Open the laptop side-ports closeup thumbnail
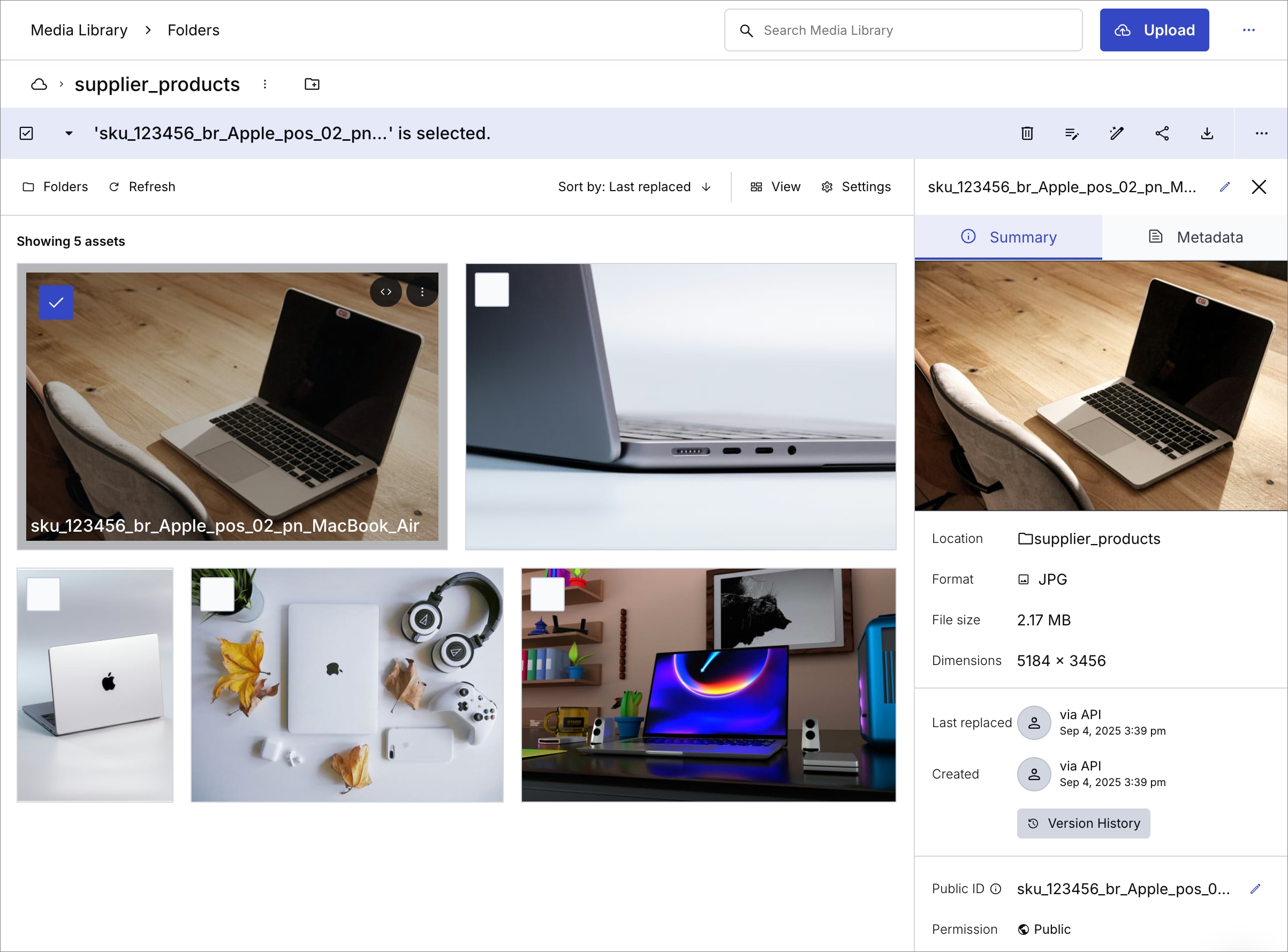 click(x=680, y=407)
